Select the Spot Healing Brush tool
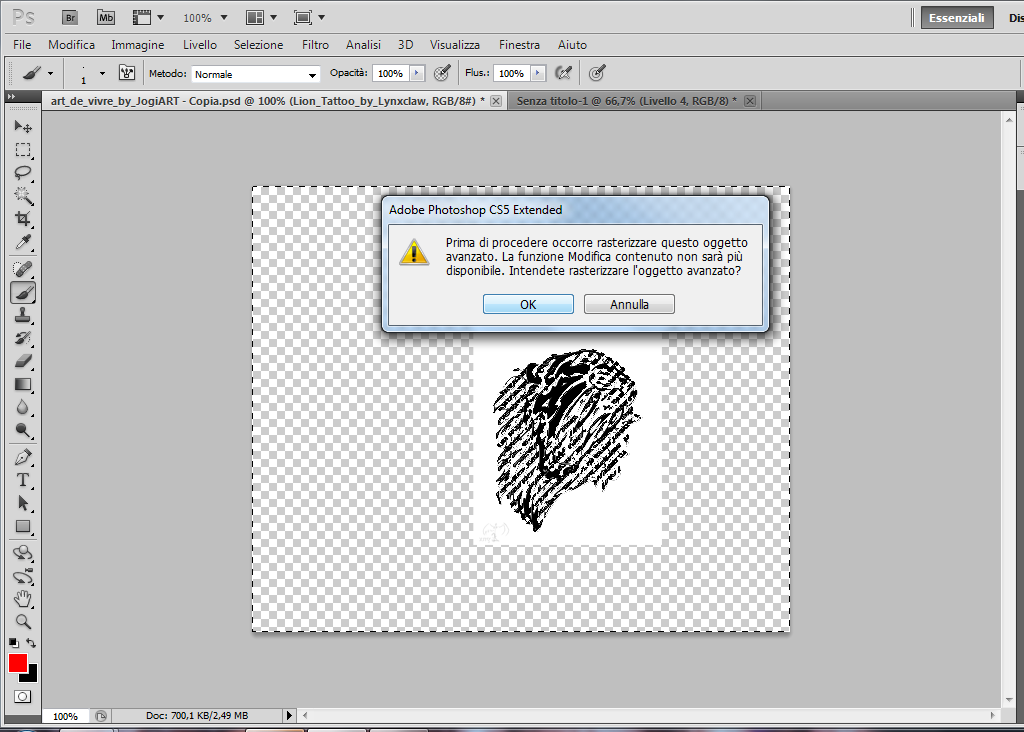1024x732 pixels. coord(23,268)
